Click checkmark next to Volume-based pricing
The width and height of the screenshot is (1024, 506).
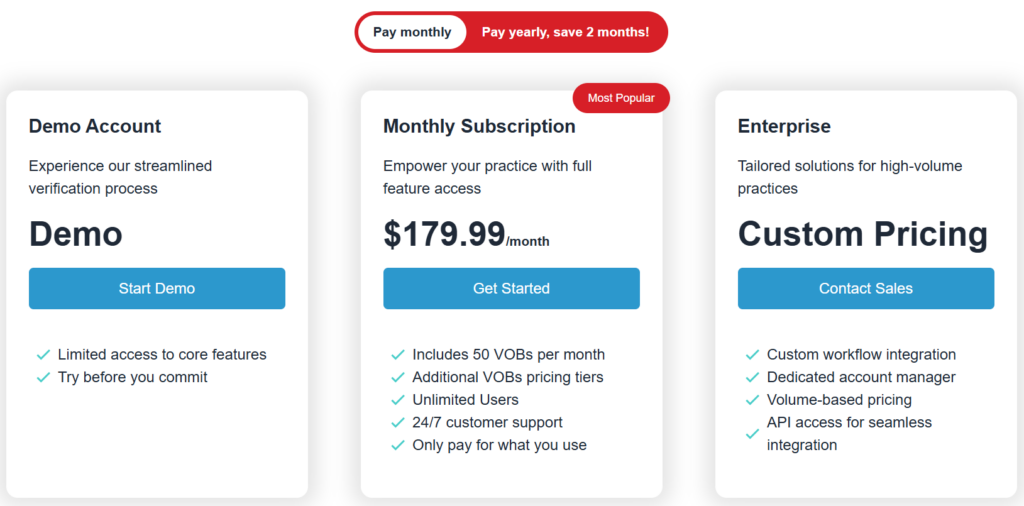click(x=752, y=400)
